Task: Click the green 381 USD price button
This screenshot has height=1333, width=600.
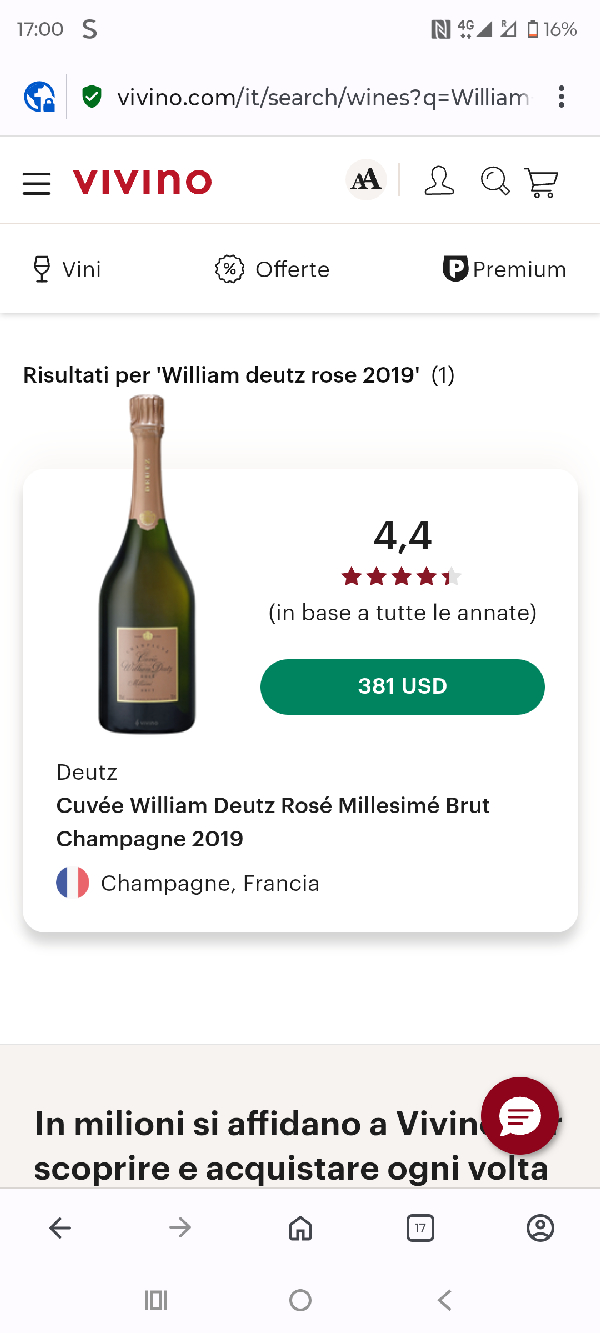Action: point(402,687)
